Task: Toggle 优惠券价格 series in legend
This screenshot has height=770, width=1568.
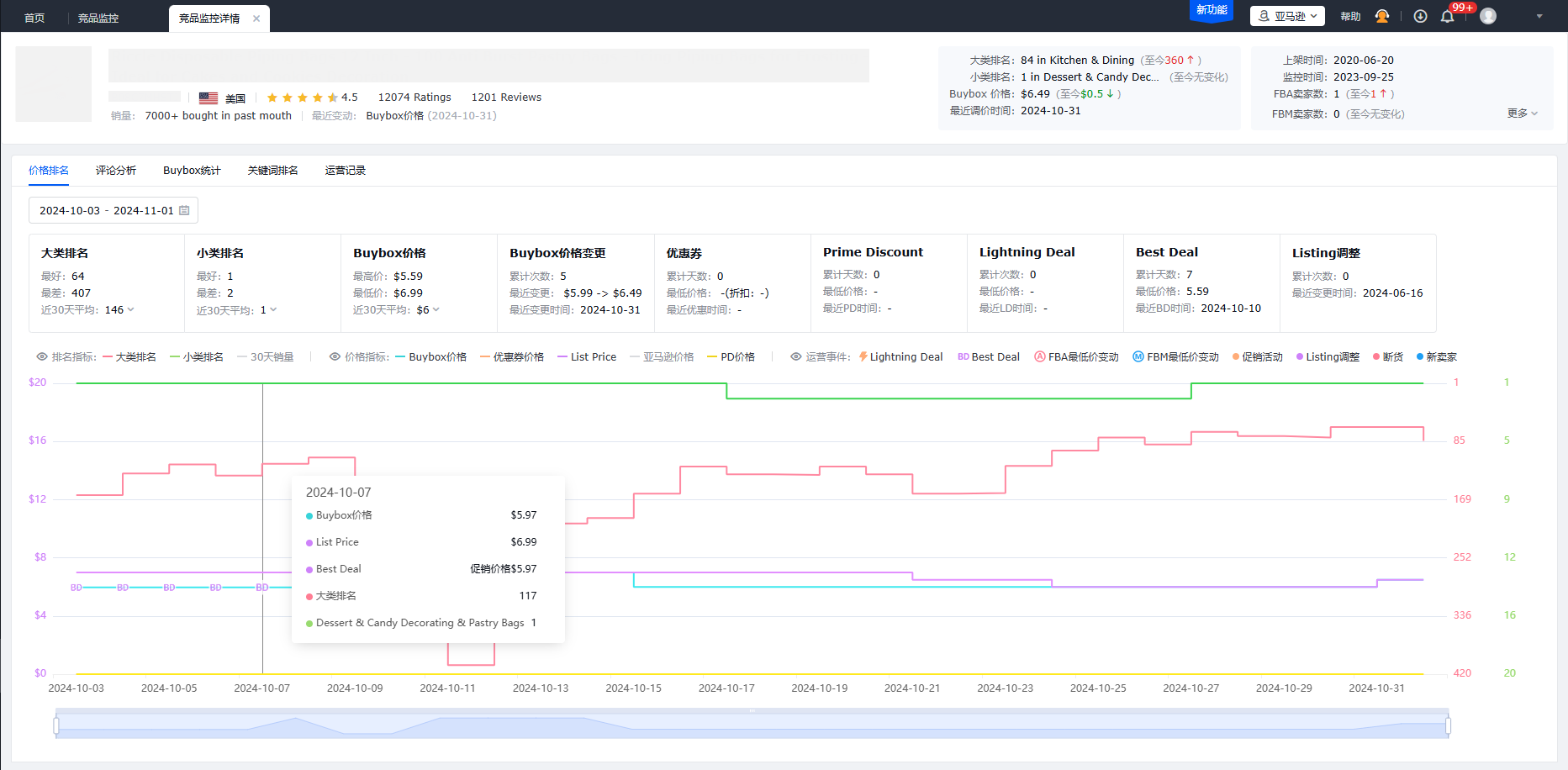Action: 512,356
